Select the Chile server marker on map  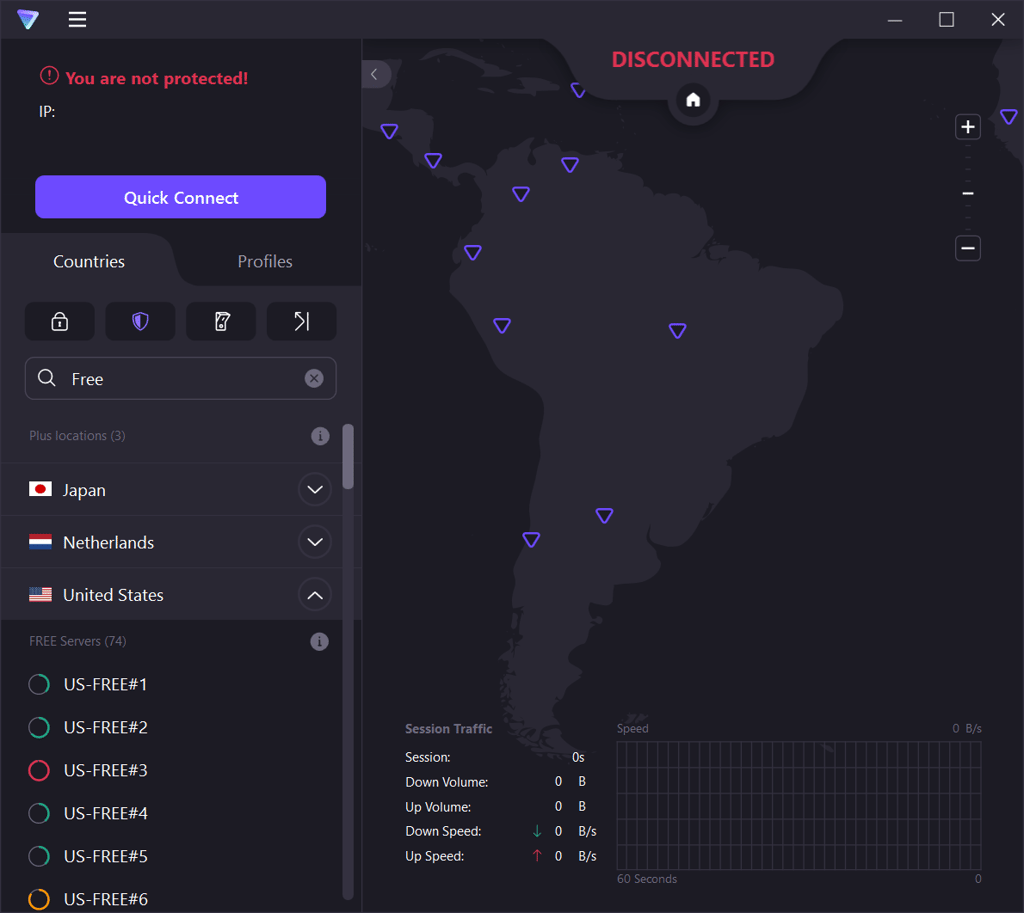point(531,539)
